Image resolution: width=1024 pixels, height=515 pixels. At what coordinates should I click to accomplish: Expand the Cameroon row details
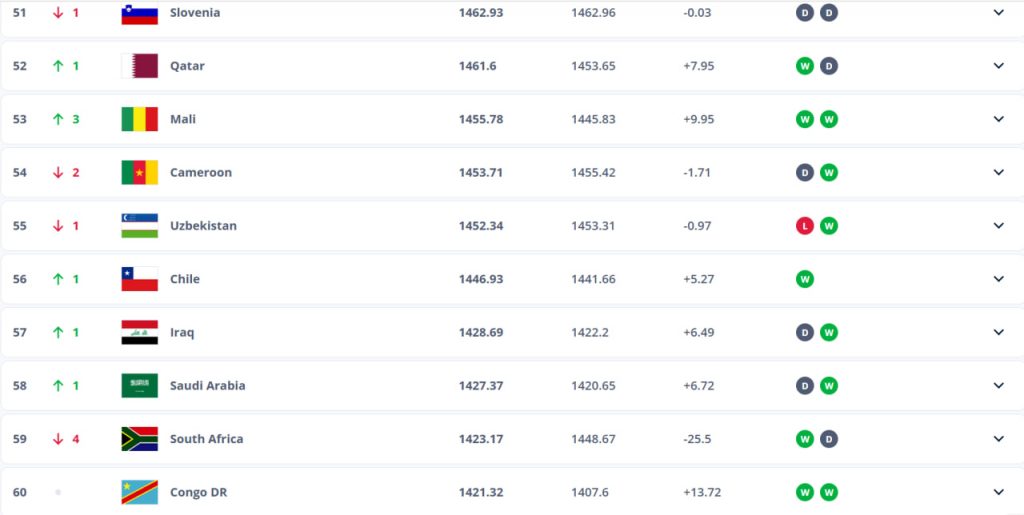point(998,172)
